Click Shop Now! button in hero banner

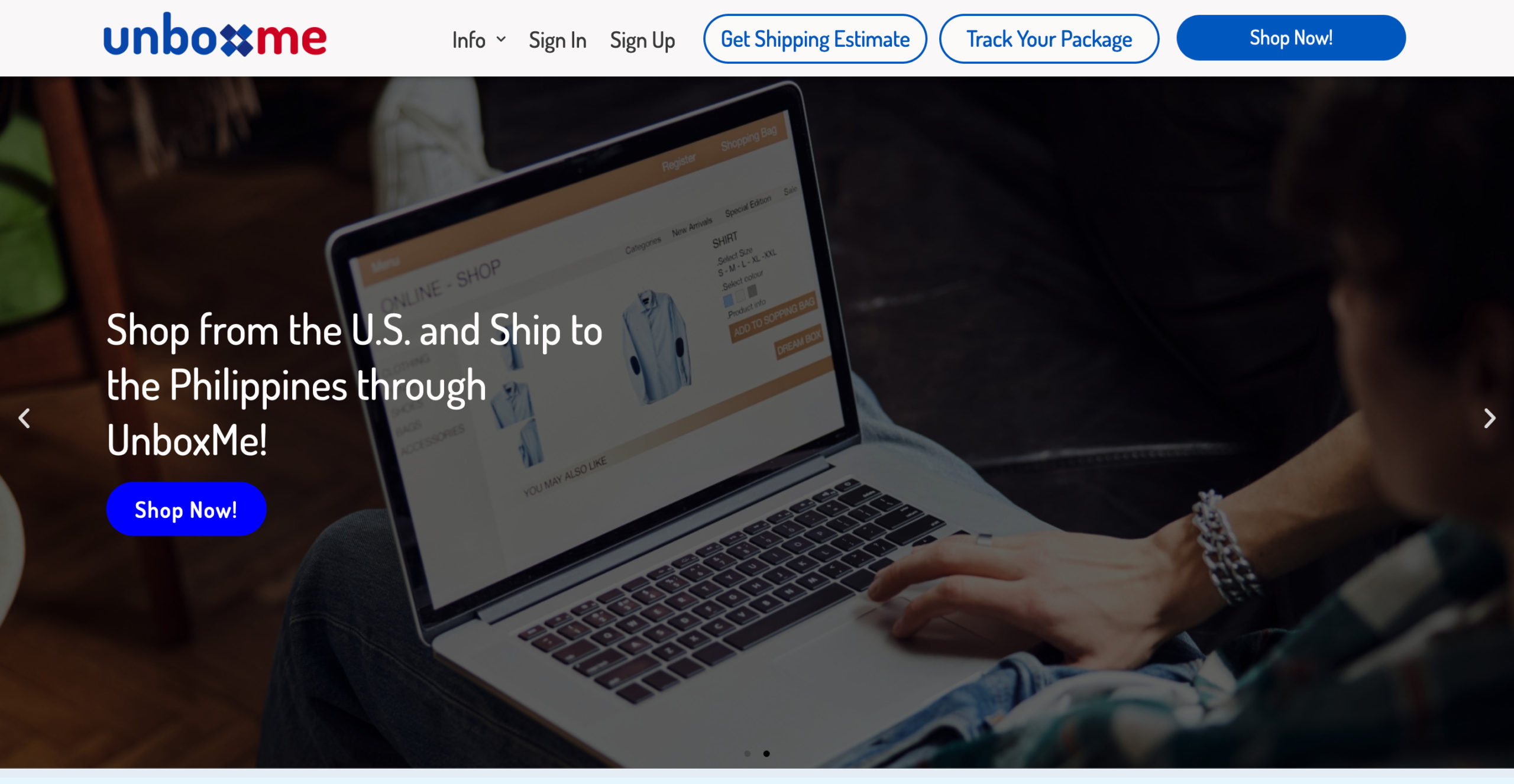186,509
